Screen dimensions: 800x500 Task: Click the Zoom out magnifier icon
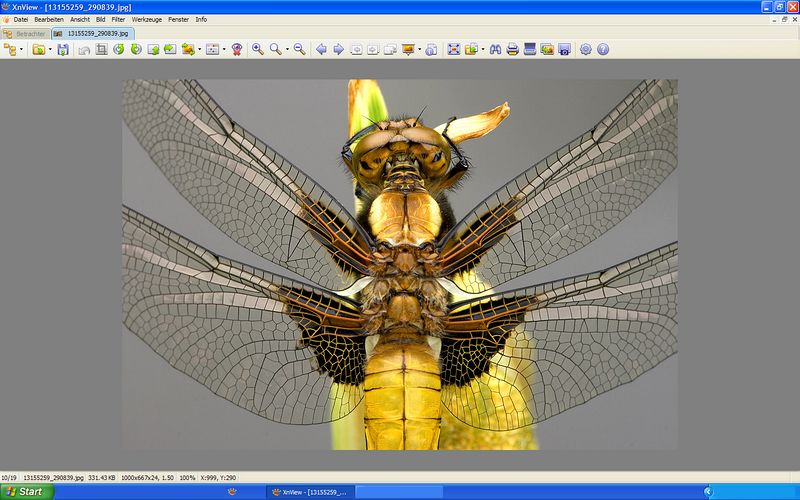pos(299,49)
